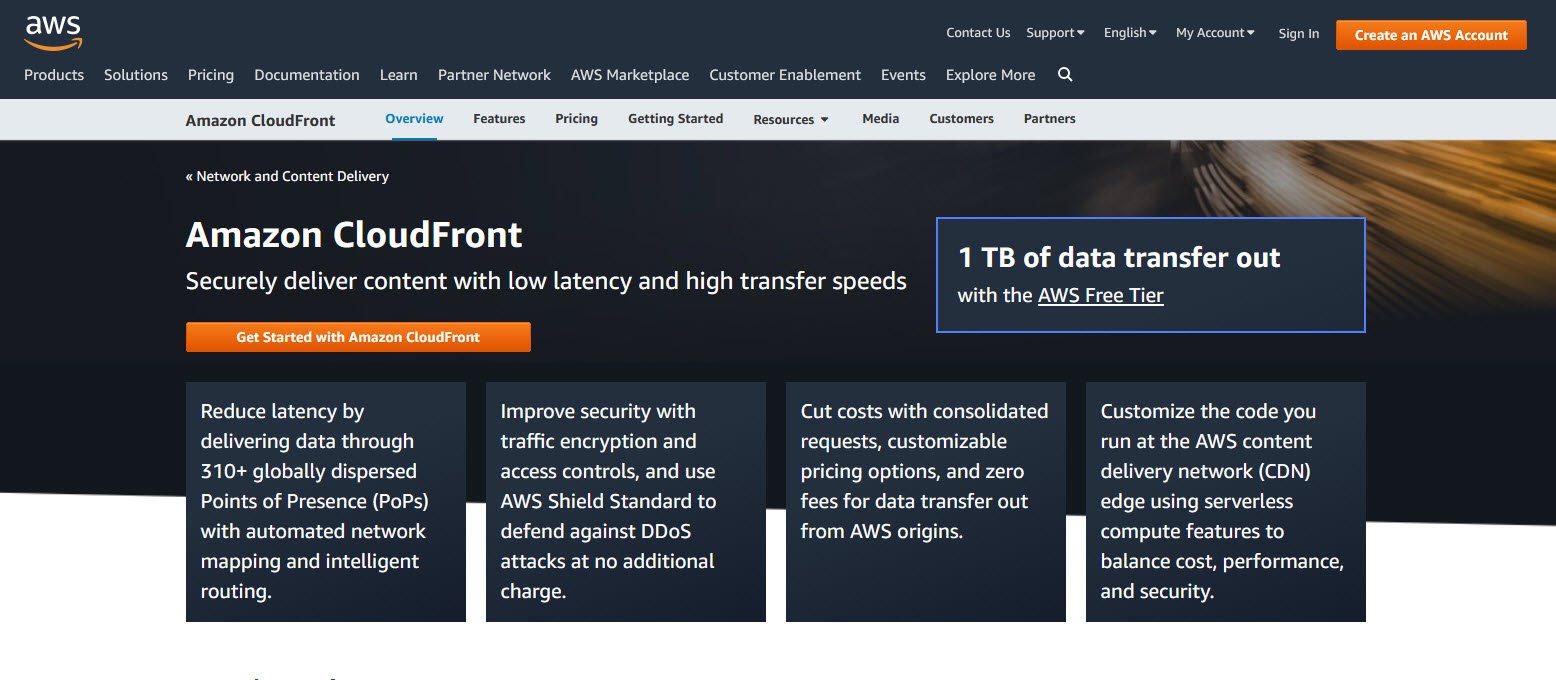Switch to the Overview tab
Viewport: 1556px width, 680px height.
coord(414,119)
